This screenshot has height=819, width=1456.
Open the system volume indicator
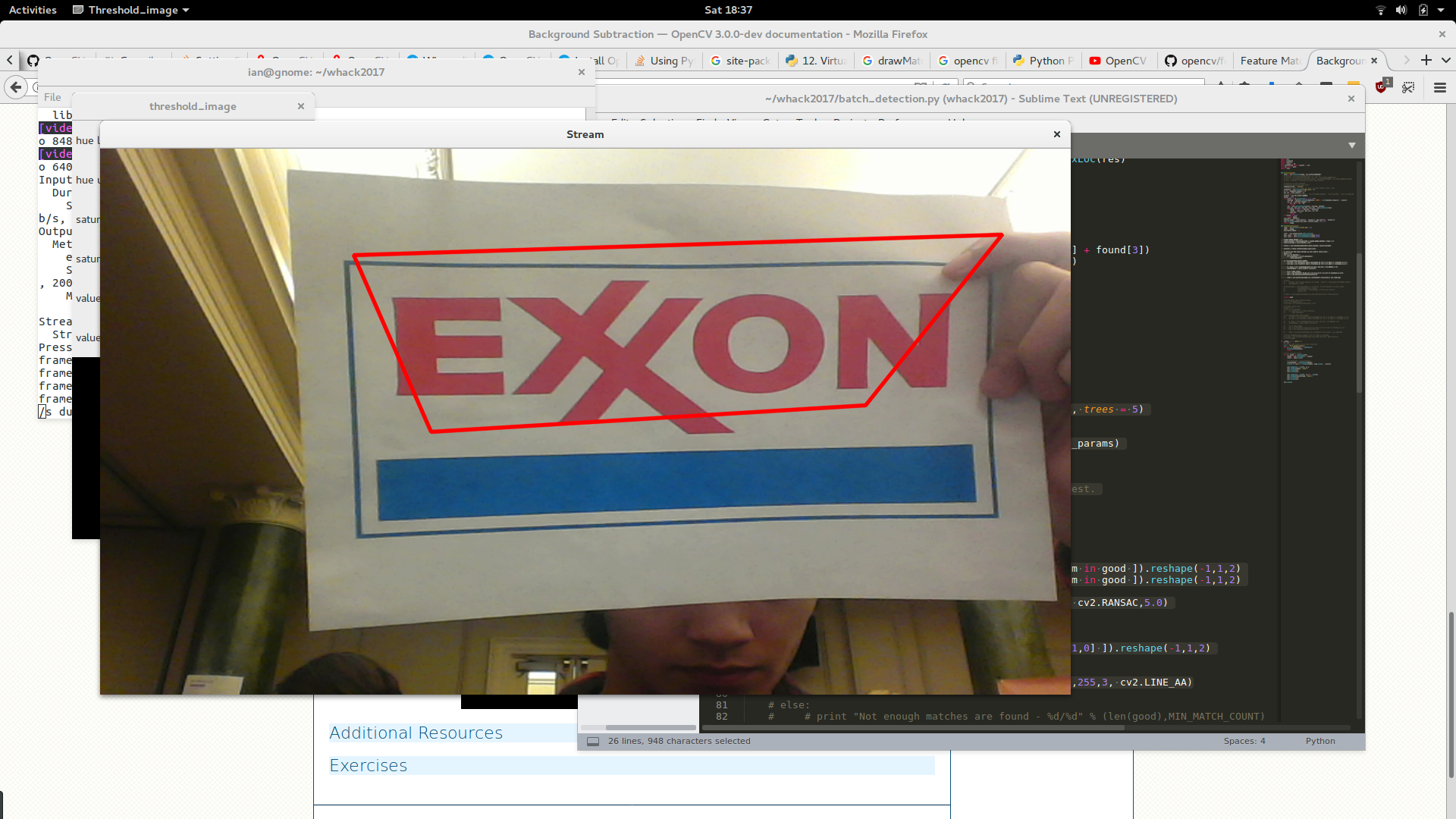(x=1401, y=10)
